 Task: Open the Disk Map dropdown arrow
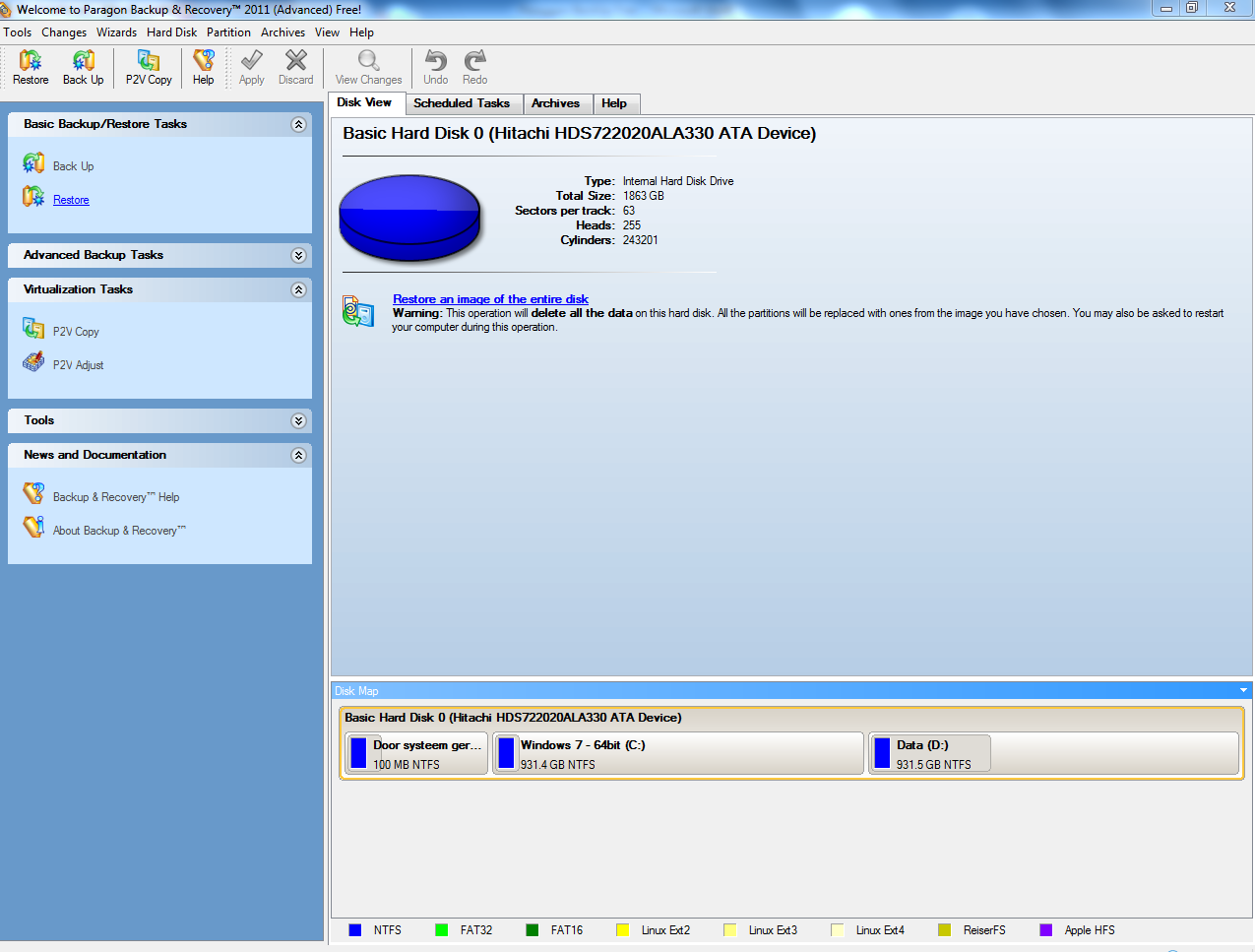(1243, 691)
